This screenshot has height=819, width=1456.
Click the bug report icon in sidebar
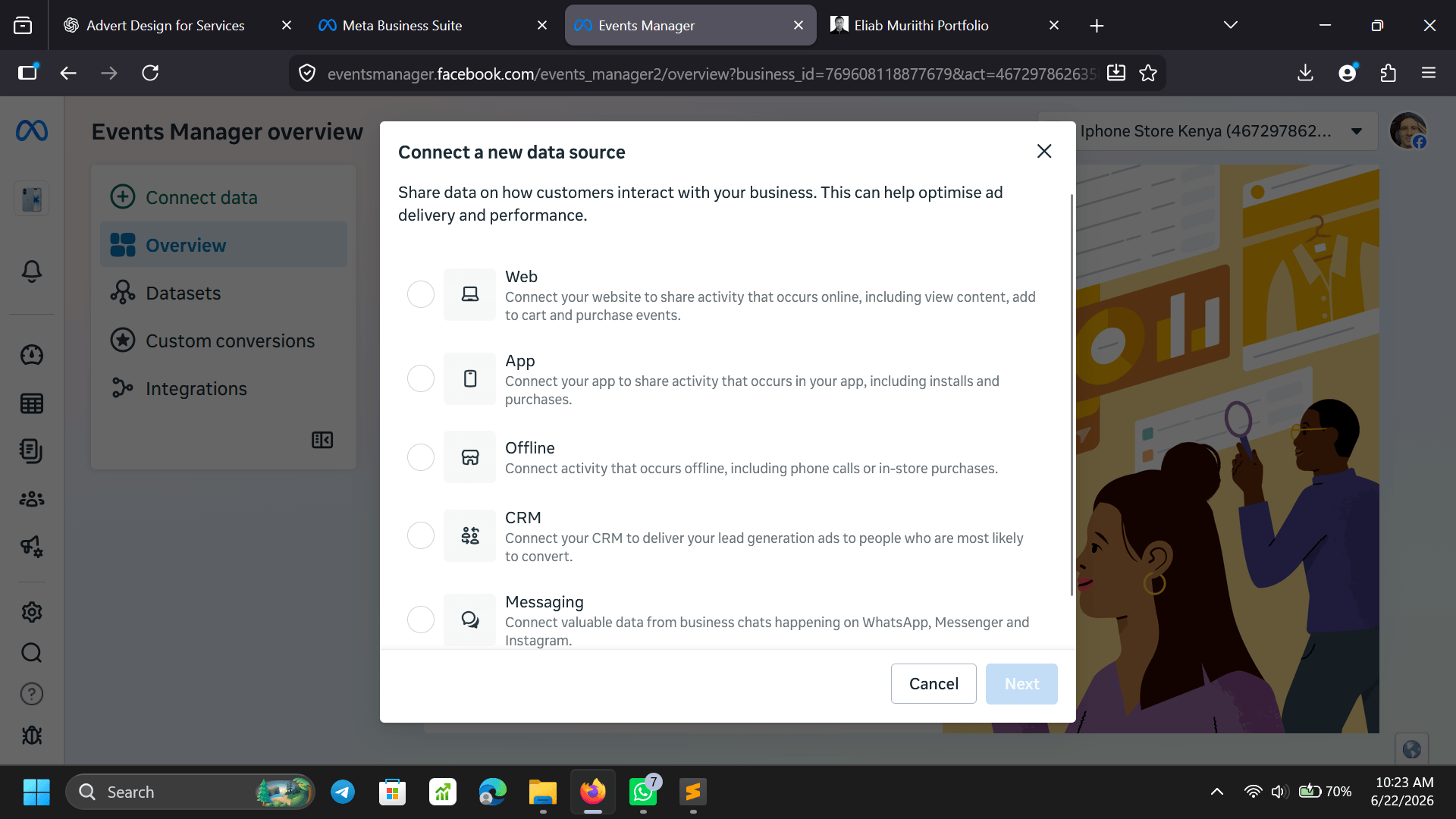point(32,736)
